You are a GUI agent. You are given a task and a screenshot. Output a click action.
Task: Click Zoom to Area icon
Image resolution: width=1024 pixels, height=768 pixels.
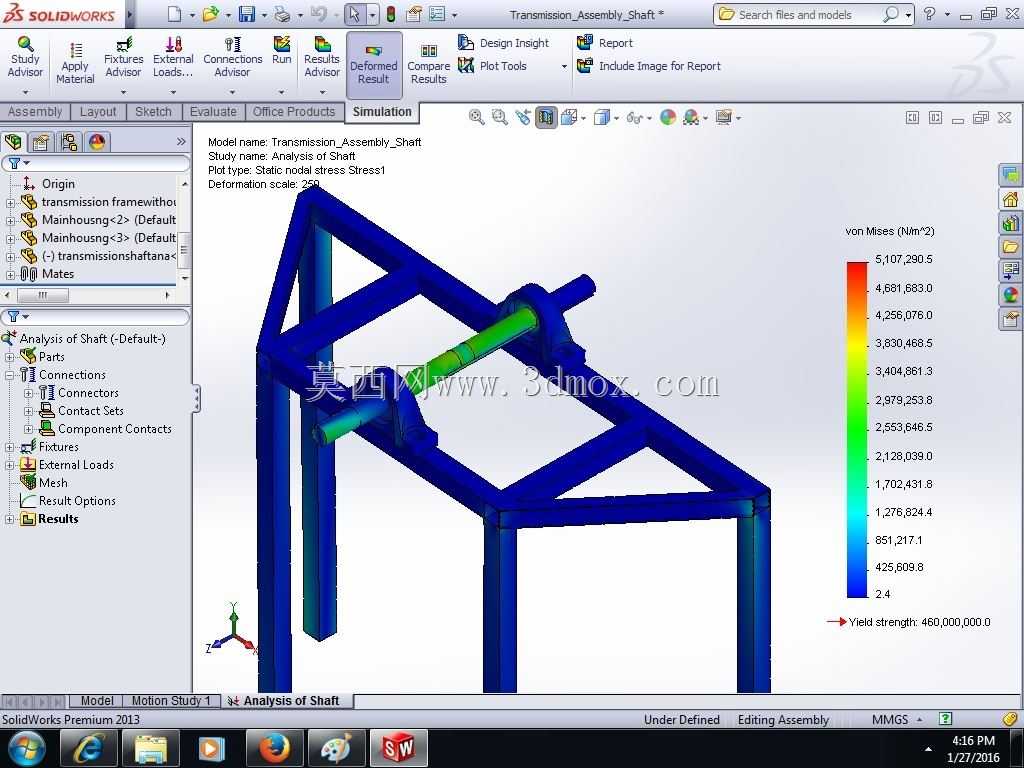pyautogui.click(x=500, y=118)
